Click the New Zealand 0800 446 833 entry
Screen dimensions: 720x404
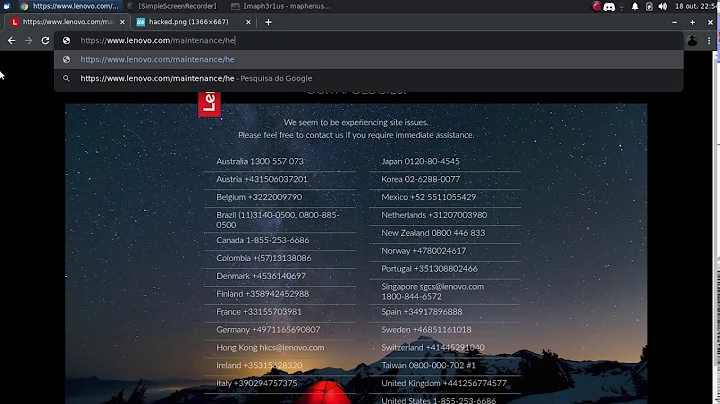(x=433, y=233)
